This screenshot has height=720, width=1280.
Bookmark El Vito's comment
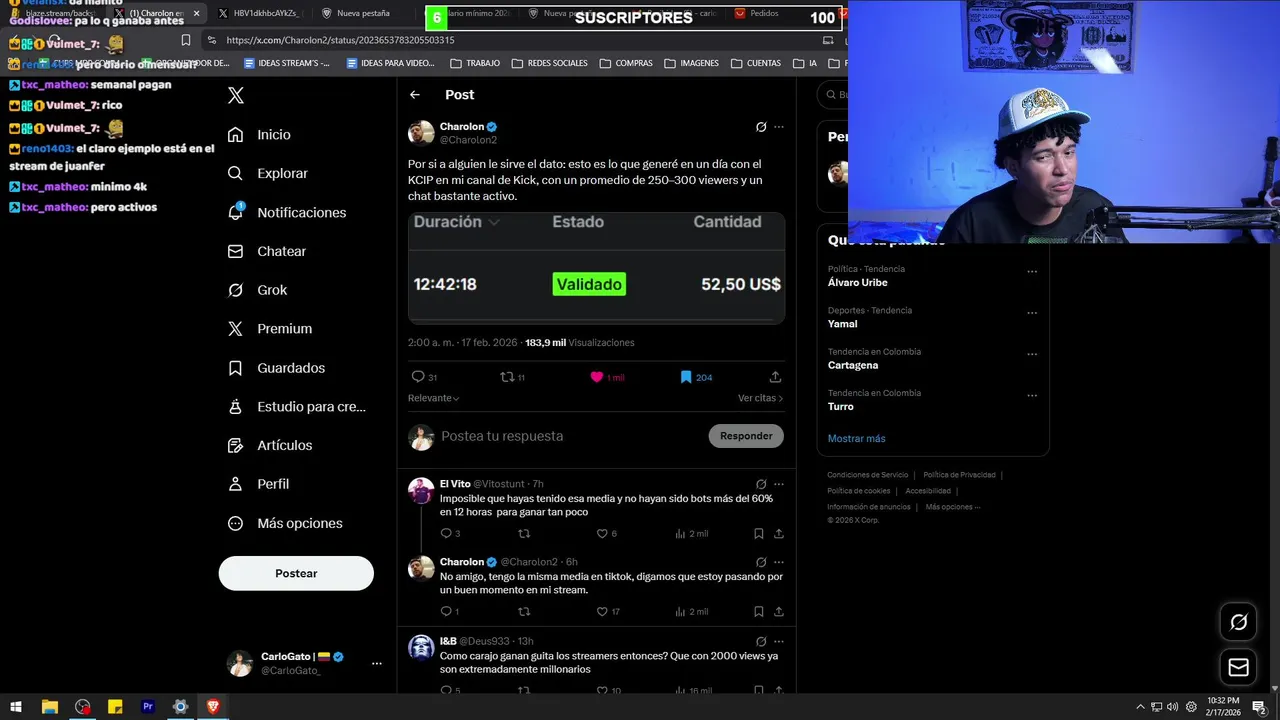pos(759,533)
